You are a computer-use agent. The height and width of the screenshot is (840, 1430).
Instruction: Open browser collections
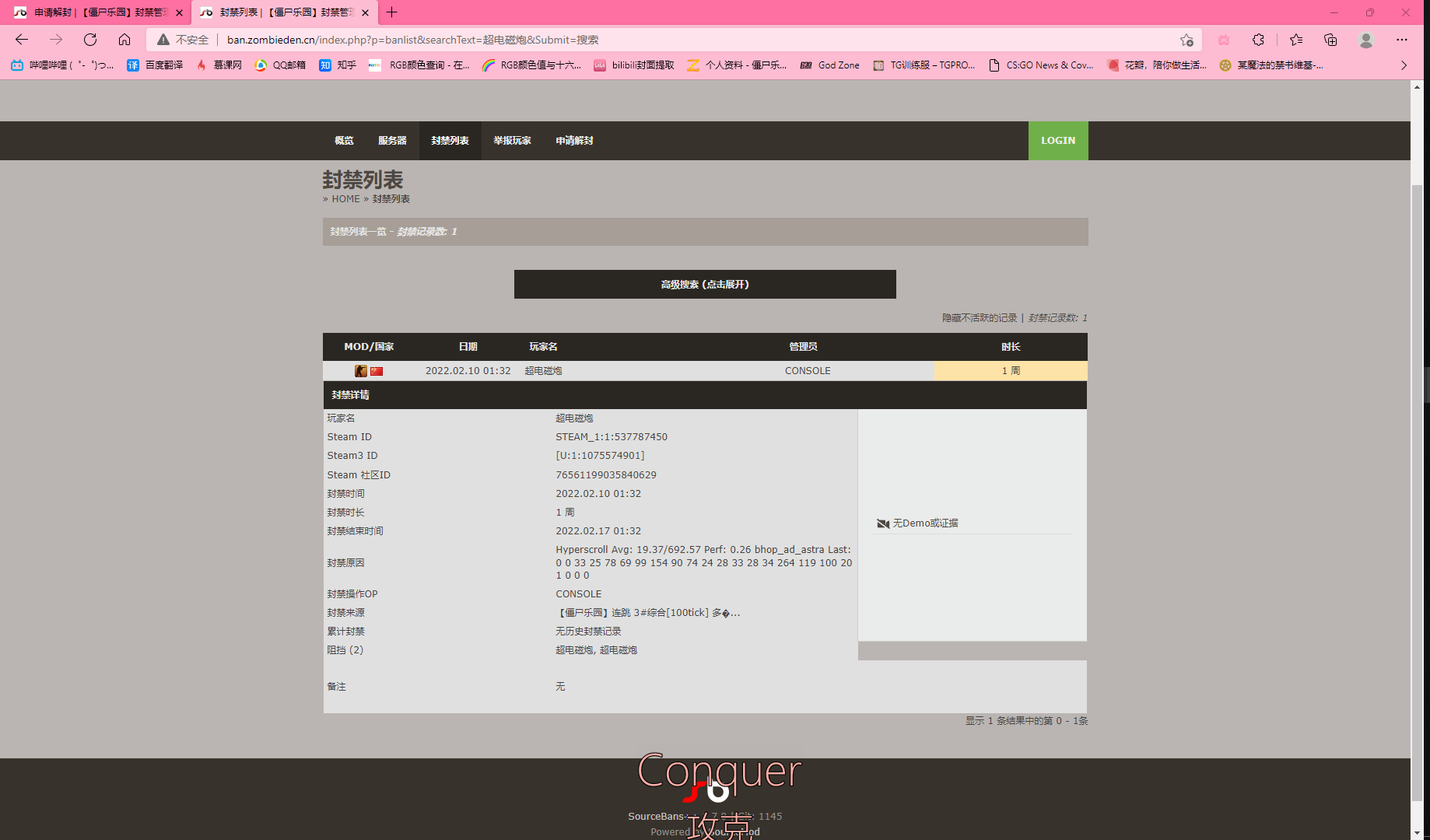tap(1330, 40)
